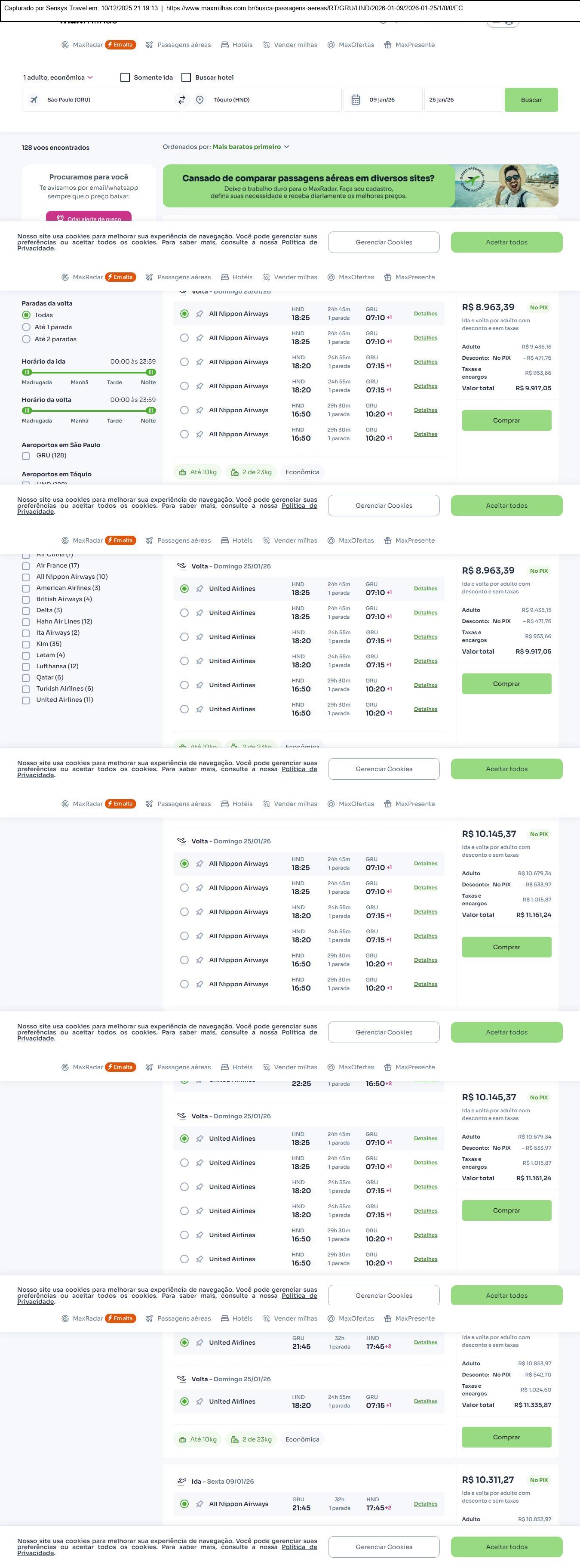
Task: Click the alarm icon on the price alert button
Action: pyautogui.click(x=60, y=218)
